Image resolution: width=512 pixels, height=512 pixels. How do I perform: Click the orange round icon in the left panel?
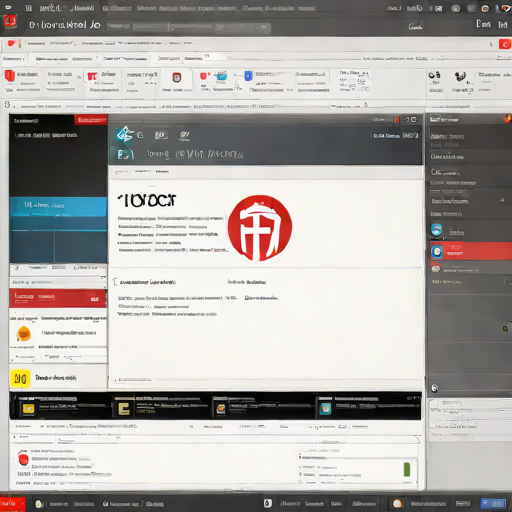coord(24,333)
